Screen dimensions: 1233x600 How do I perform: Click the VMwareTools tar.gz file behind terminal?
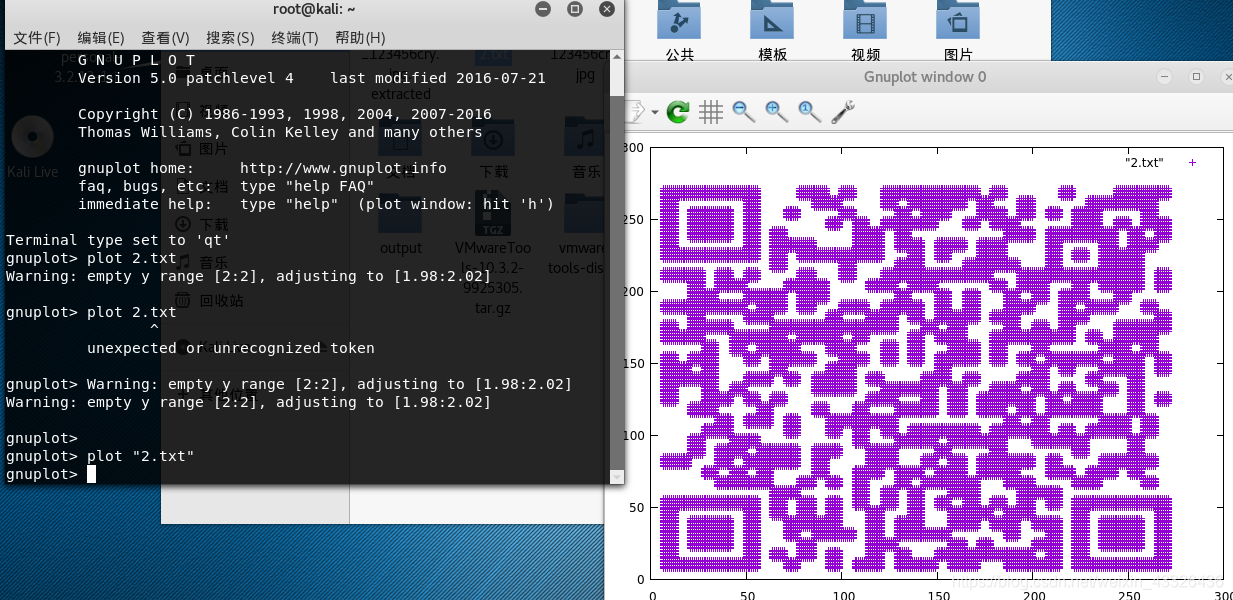pos(493,255)
